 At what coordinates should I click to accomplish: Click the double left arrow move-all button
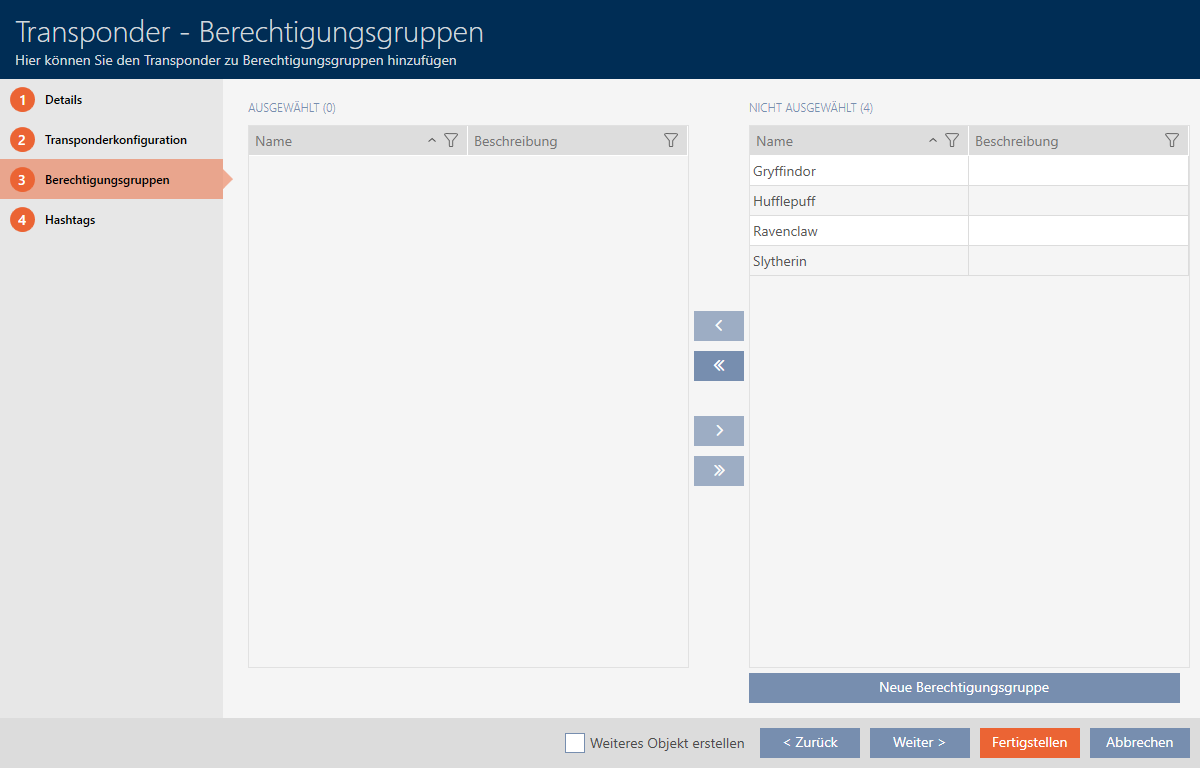[718, 366]
